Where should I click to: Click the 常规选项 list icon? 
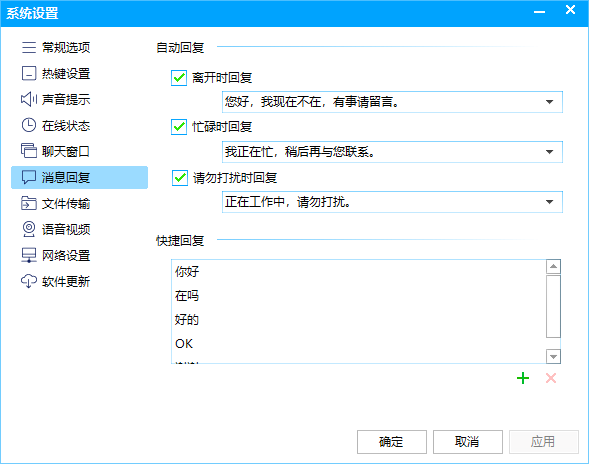(x=29, y=48)
